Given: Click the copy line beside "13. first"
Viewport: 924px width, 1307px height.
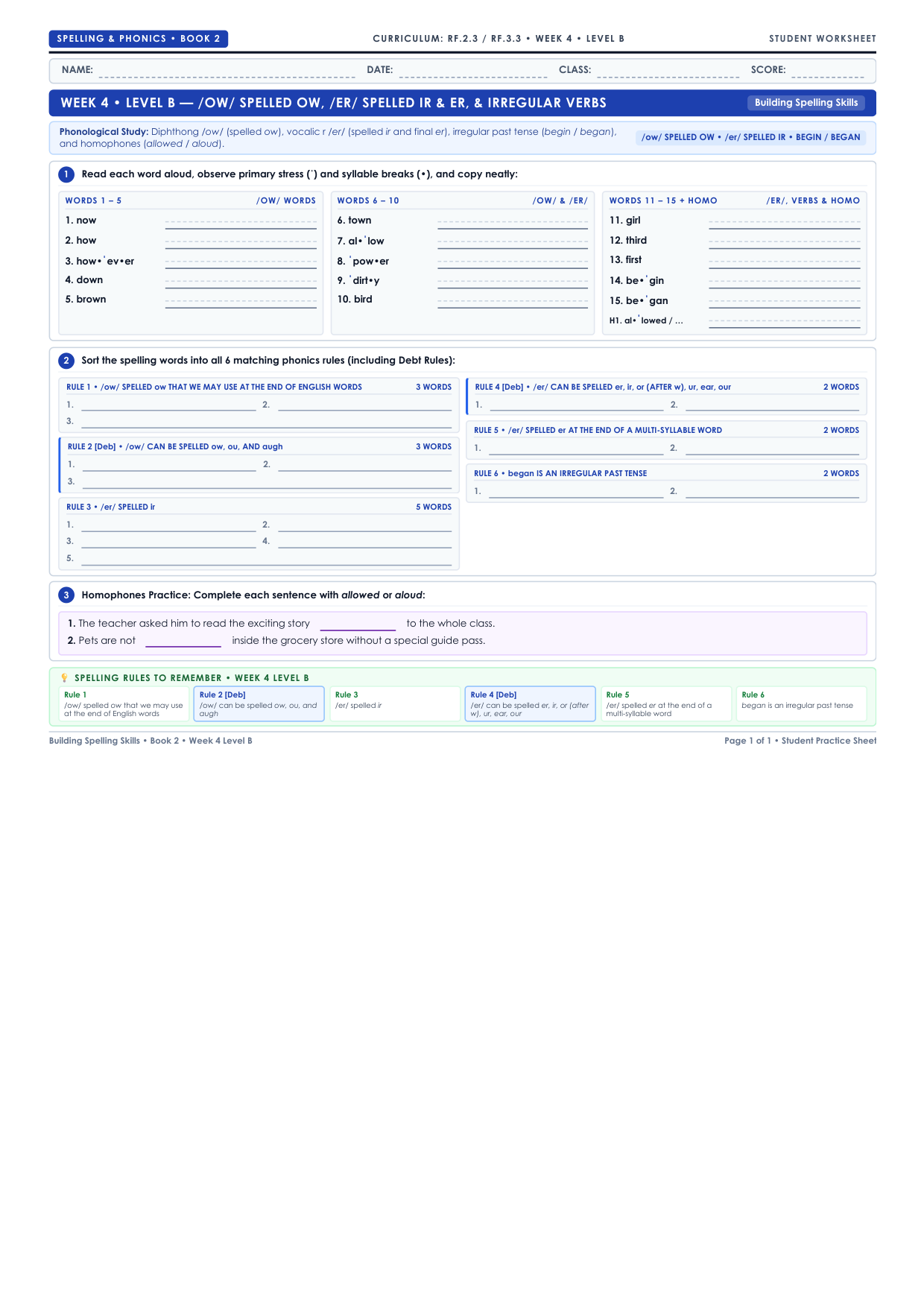Looking at the screenshot, I should (x=785, y=262).
